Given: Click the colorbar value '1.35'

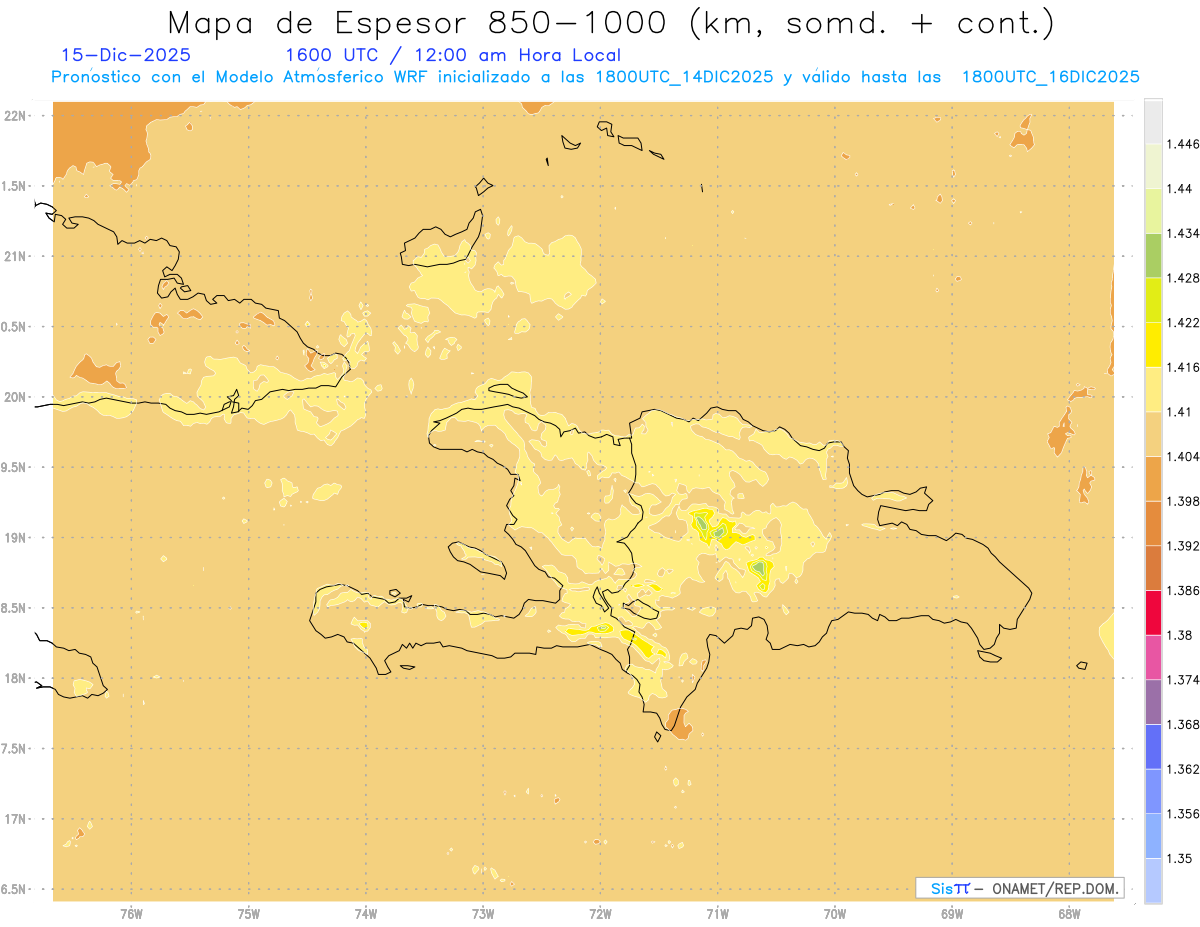Looking at the screenshot, I should pyautogui.click(x=1181, y=859).
